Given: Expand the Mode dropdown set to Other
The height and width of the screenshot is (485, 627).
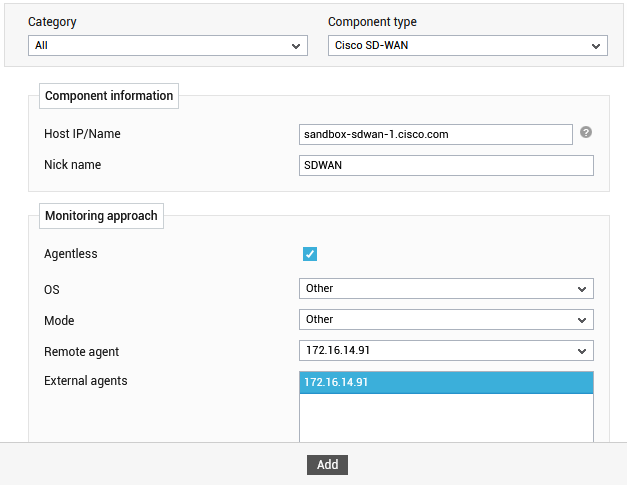Looking at the screenshot, I should [446, 319].
